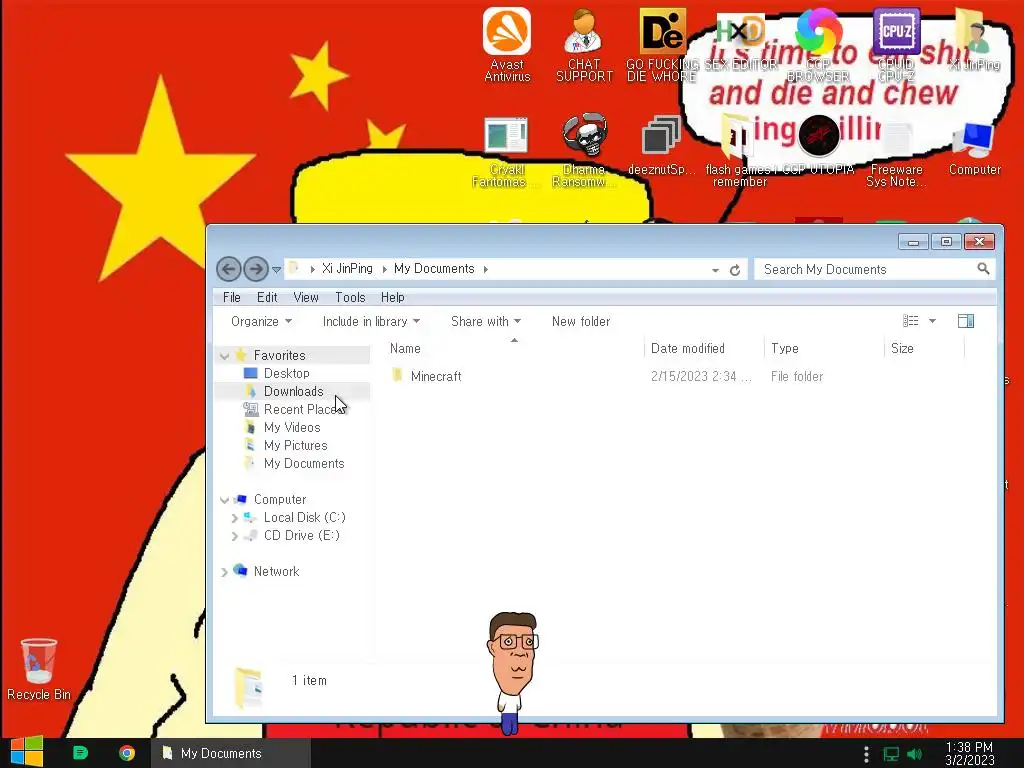Viewport: 1024px width, 768px height.
Task: Open the flash games folder icon
Action: click(x=739, y=152)
